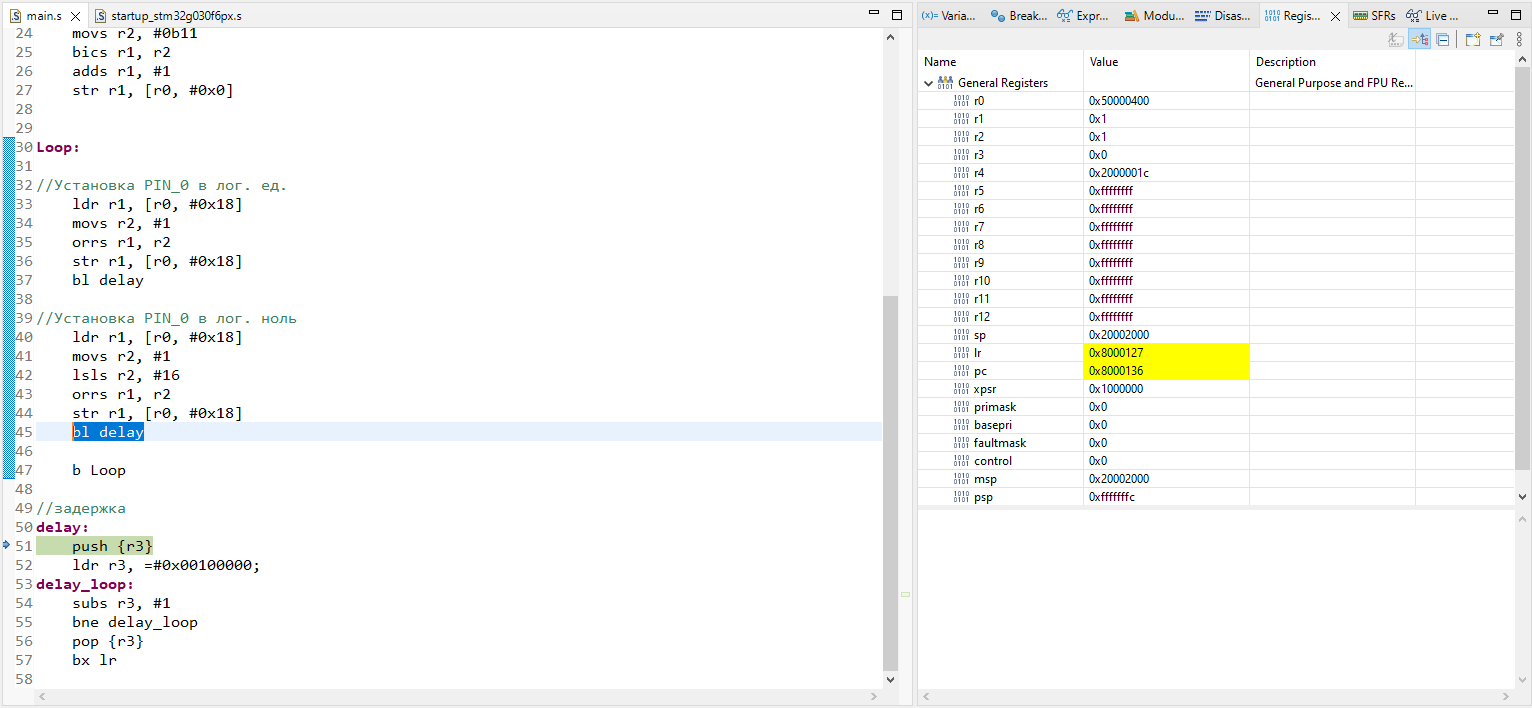This screenshot has width=1532, height=708.
Task: Select the lr value 0x8000127
Action: pos(1116,353)
